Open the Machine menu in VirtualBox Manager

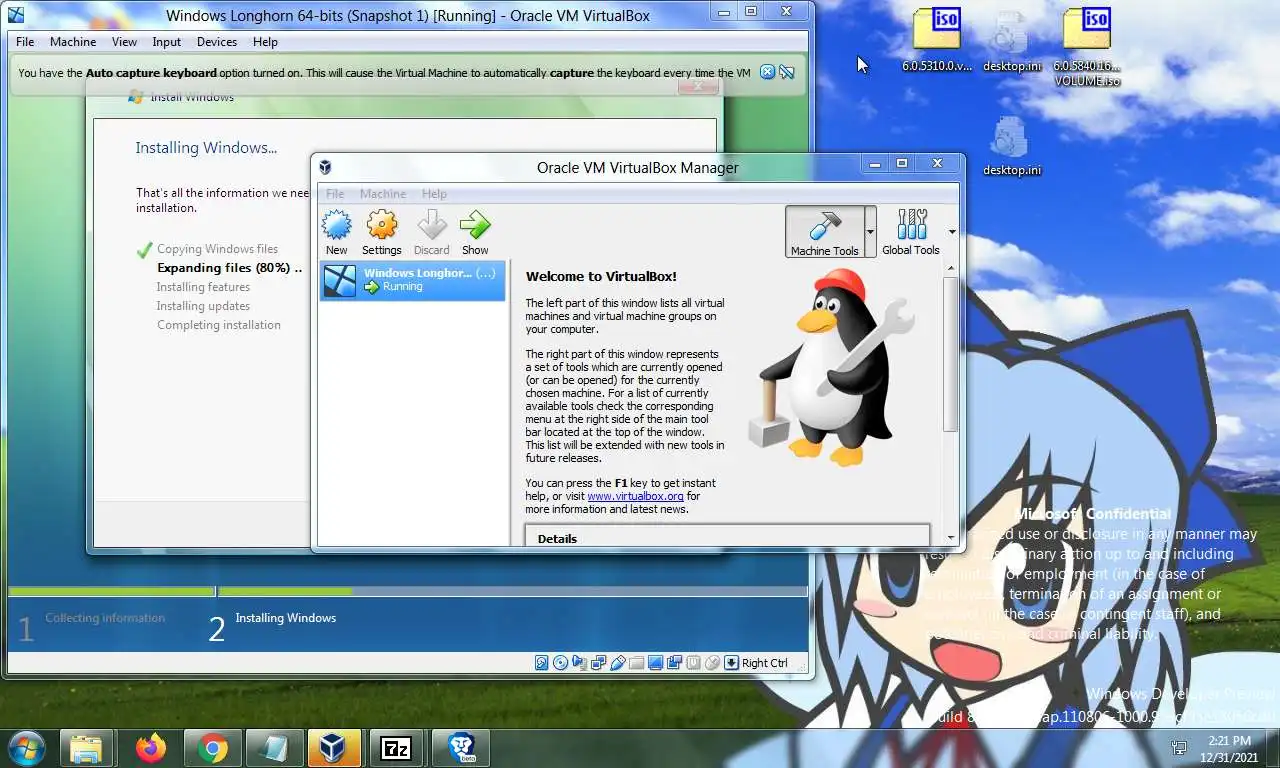(x=383, y=194)
